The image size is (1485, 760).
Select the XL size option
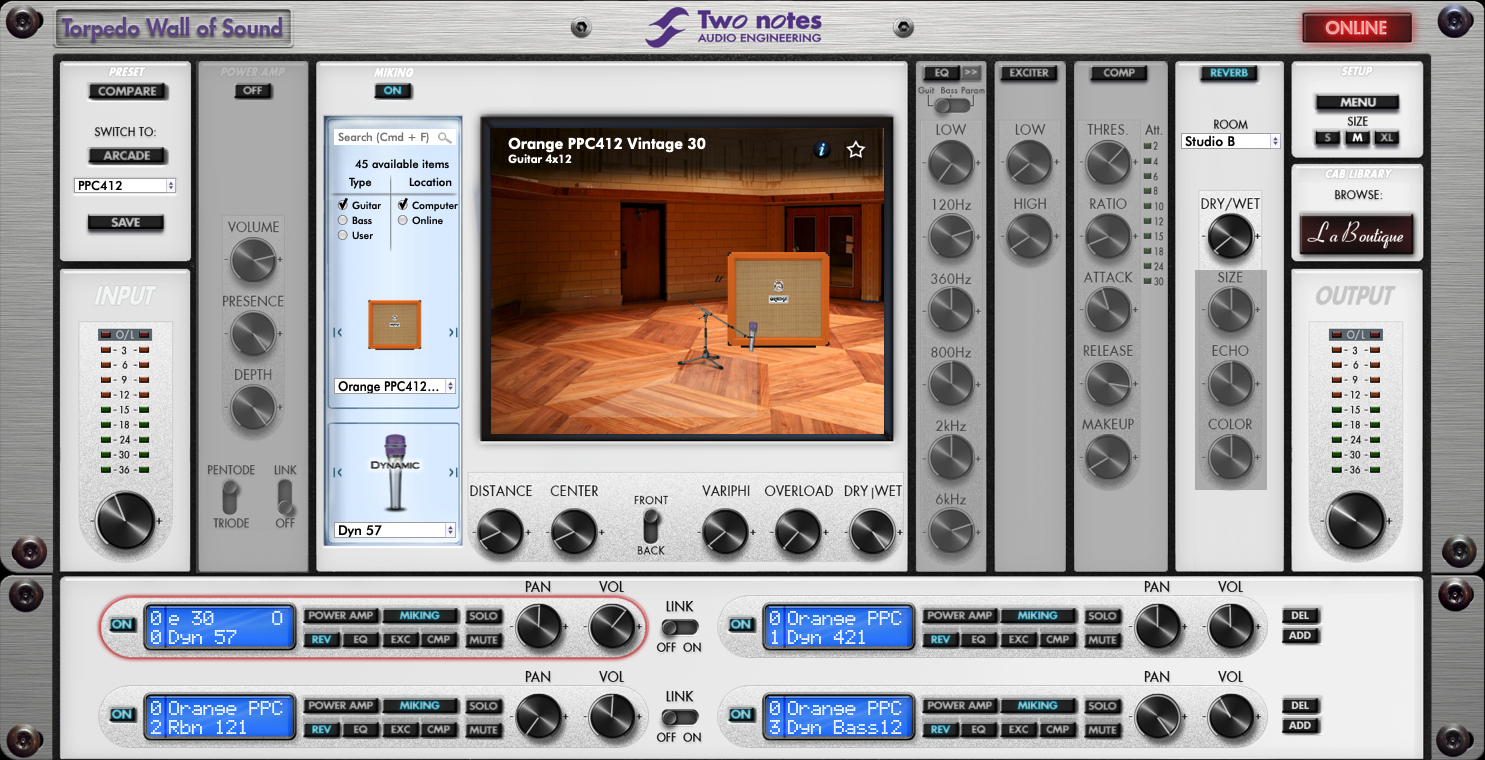(x=1386, y=138)
